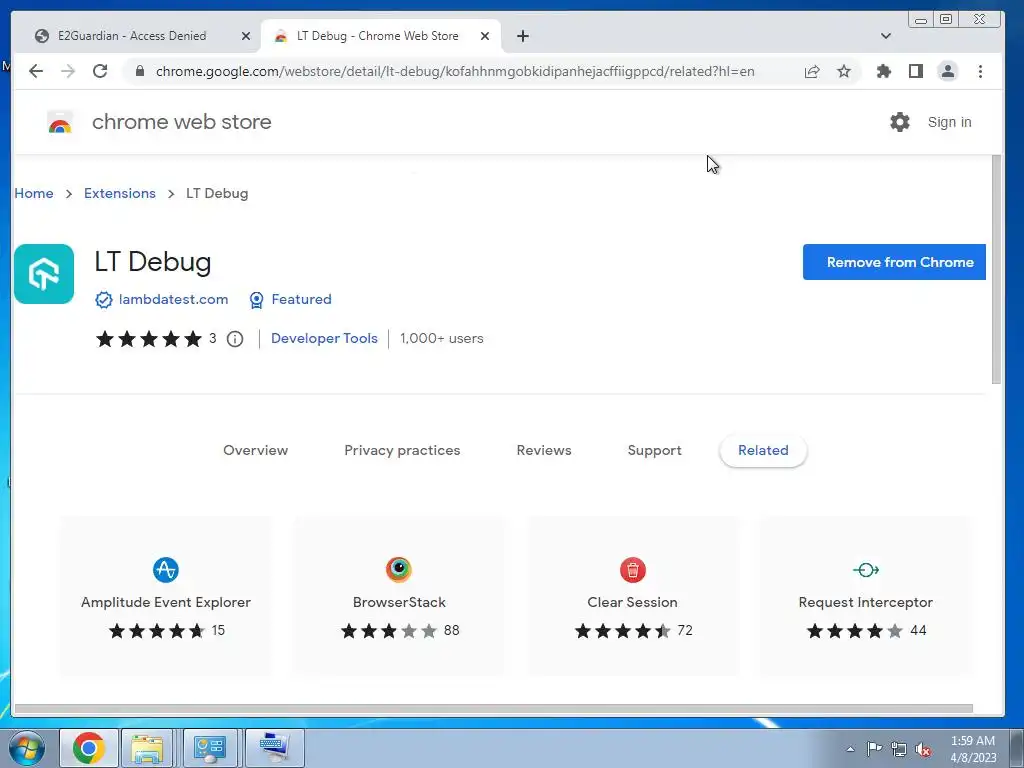Screen dimensions: 1024x768
Task: Click the Action Center flag icon
Action: [x=874, y=749]
